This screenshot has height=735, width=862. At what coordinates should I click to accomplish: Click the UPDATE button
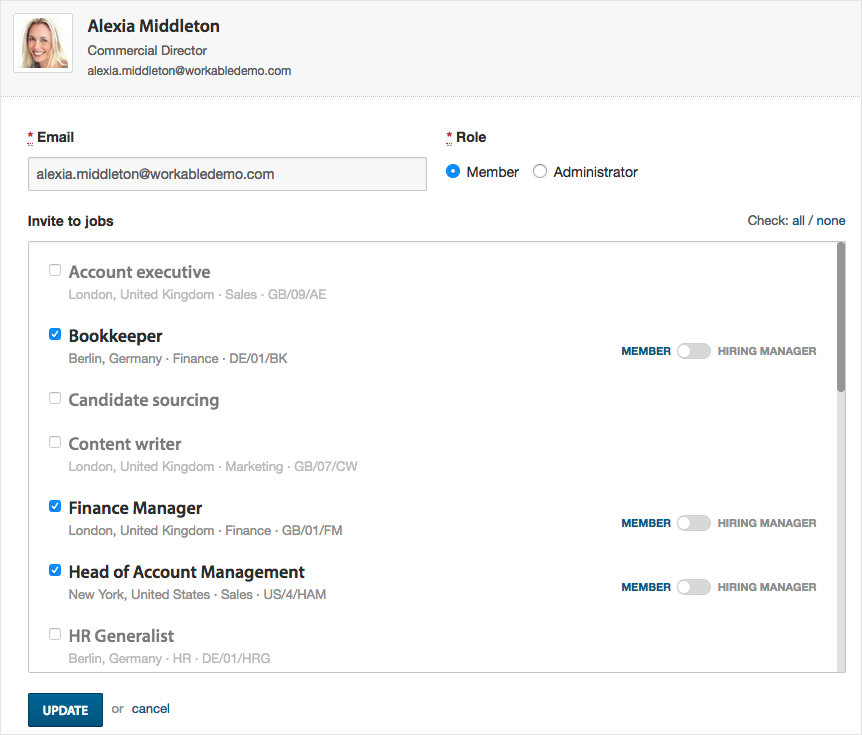point(65,710)
